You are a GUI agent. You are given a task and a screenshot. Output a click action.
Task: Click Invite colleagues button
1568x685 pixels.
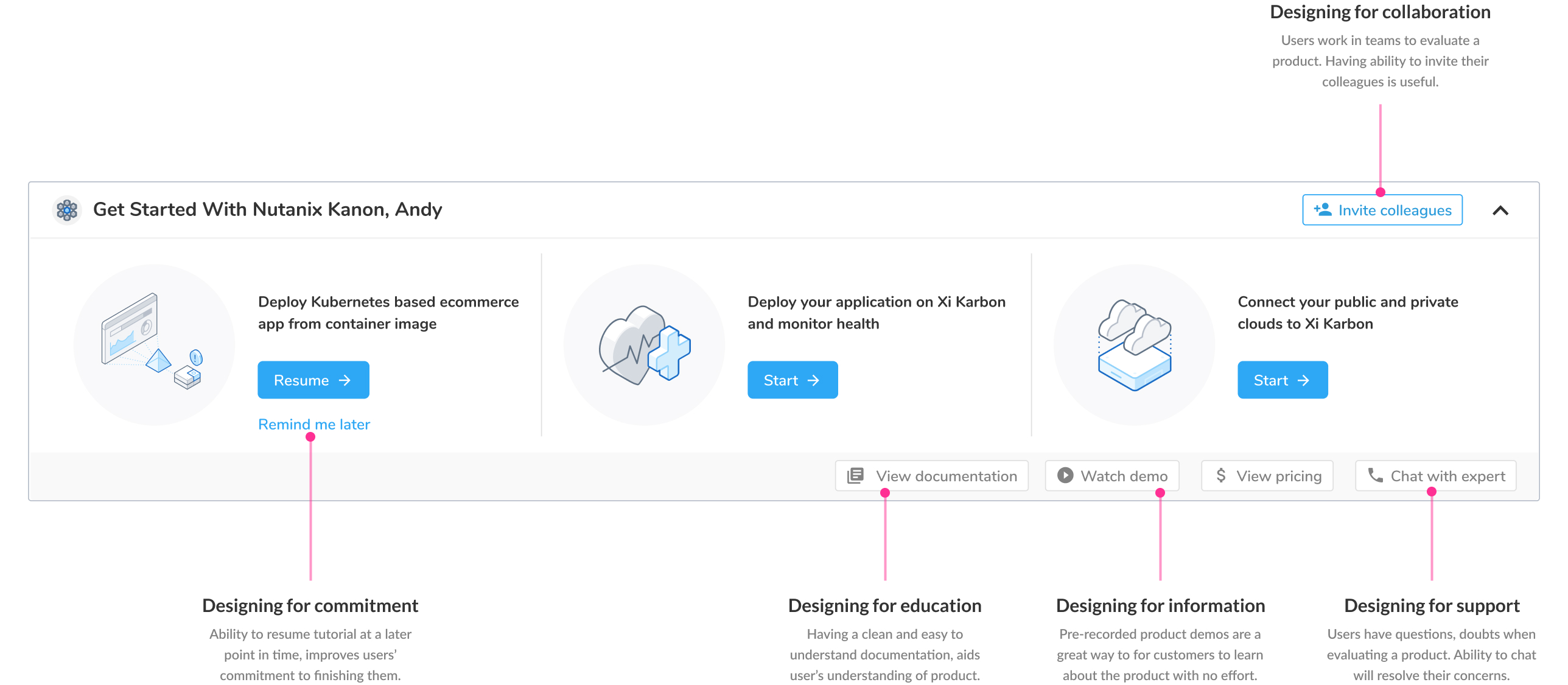(1382, 210)
